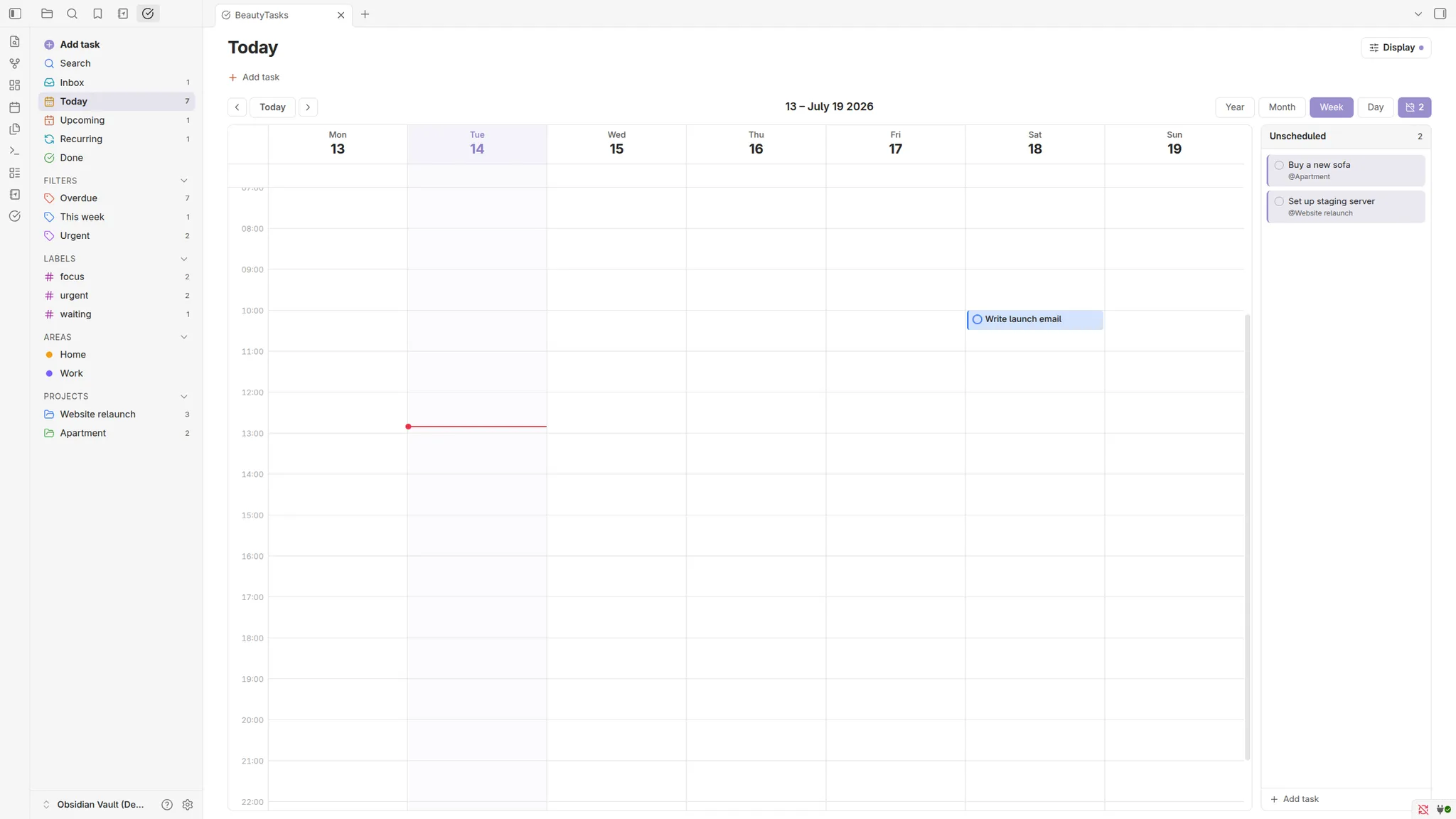Select the urgent label

117,296
